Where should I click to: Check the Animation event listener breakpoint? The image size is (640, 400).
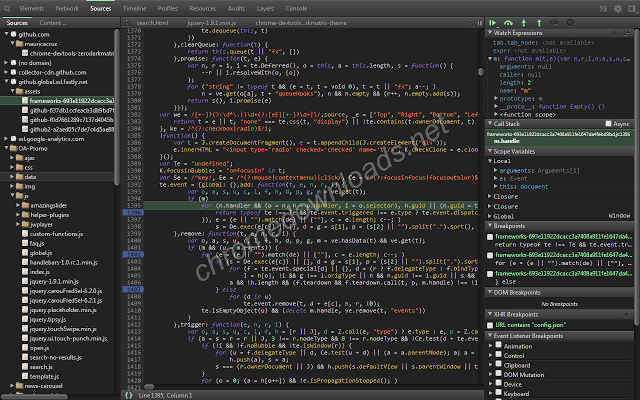click(498, 345)
